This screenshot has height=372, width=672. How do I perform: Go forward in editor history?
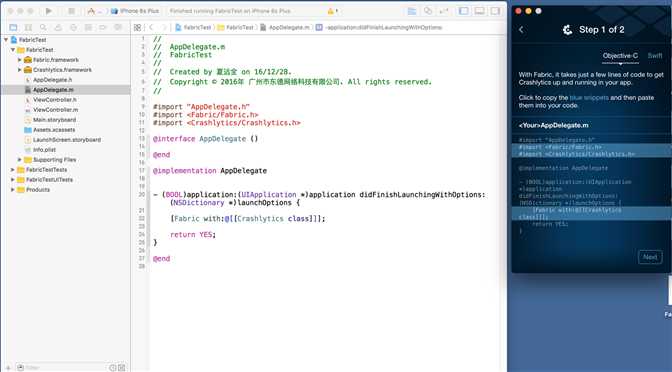coord(164,27)
